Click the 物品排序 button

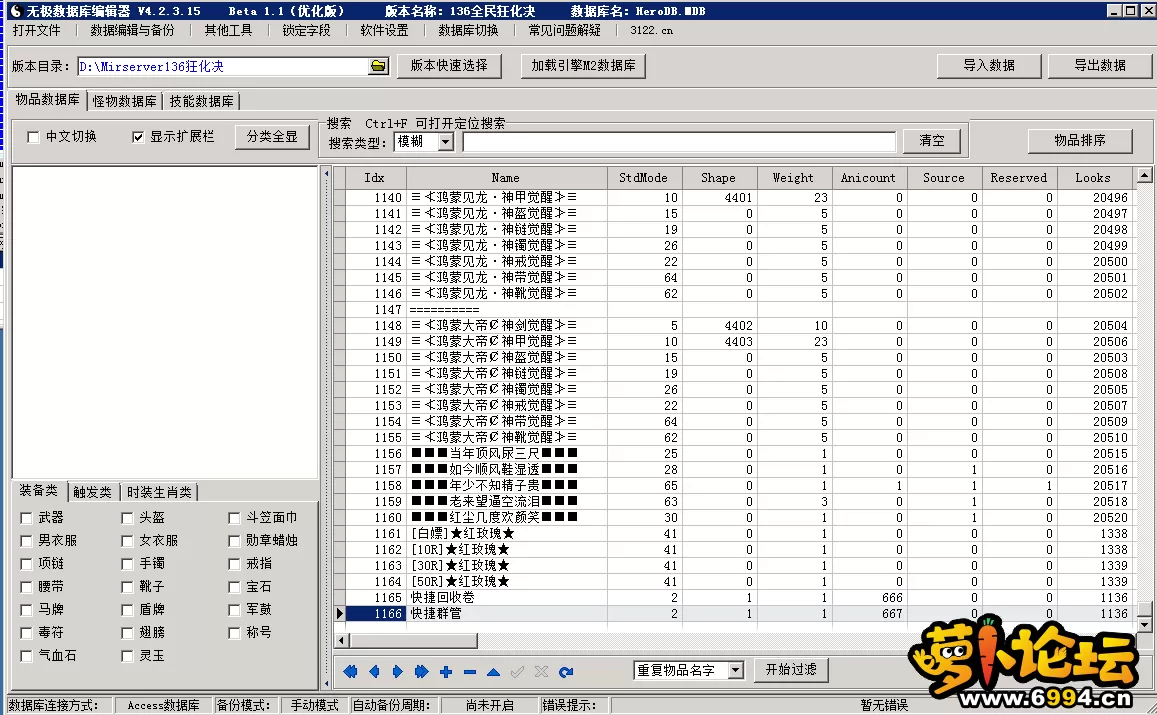(1080, 140)
